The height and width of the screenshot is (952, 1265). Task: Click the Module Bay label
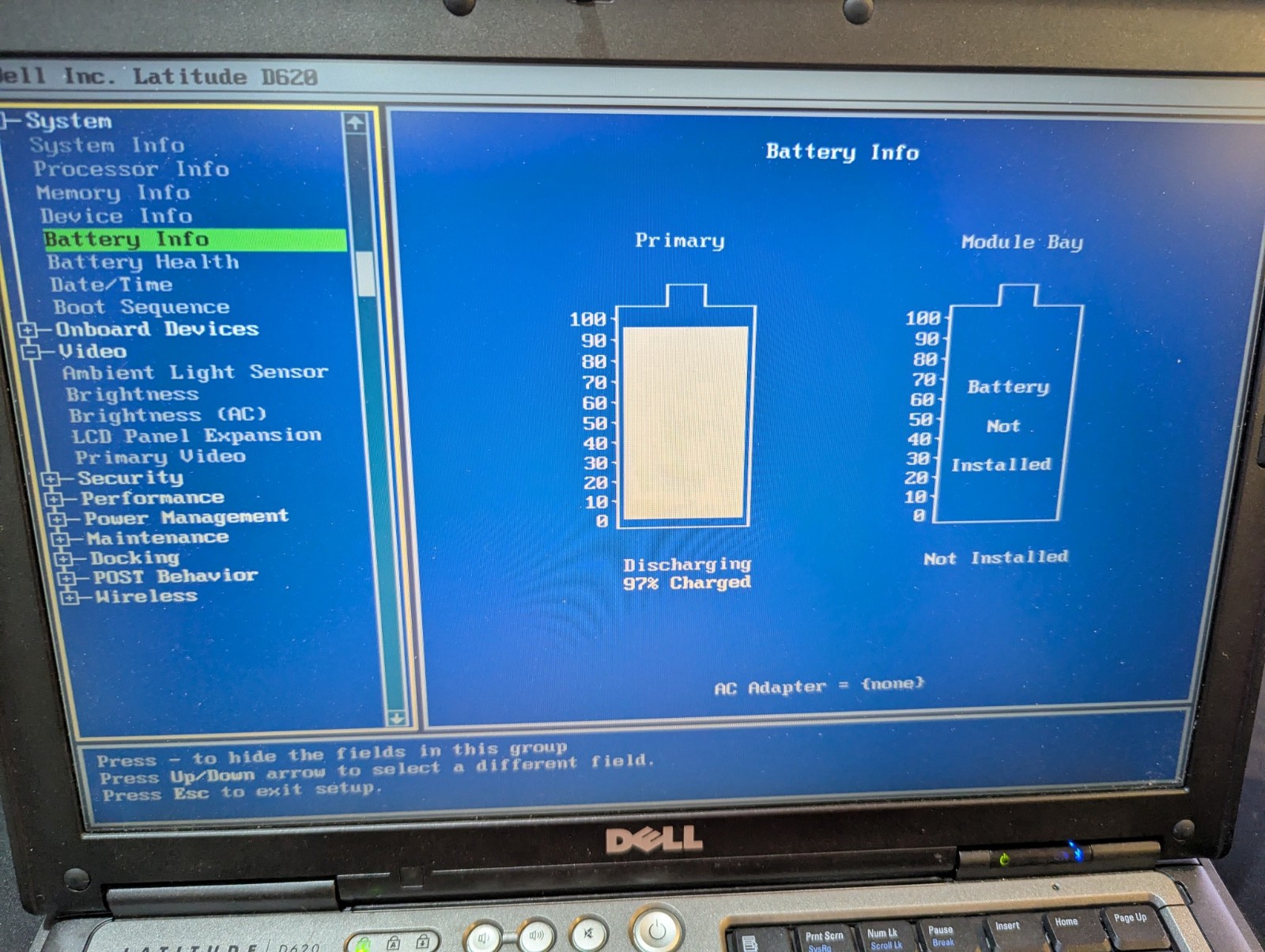[1022, 242]
